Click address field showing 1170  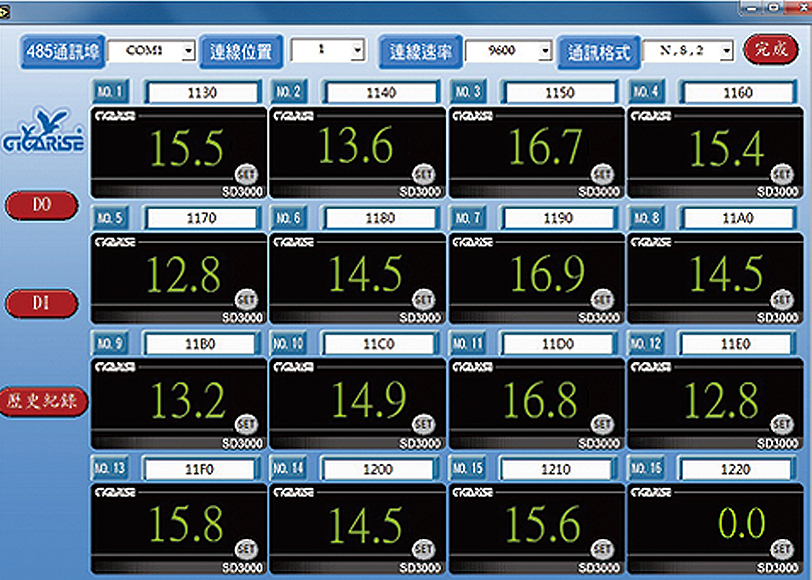[202, 218]
